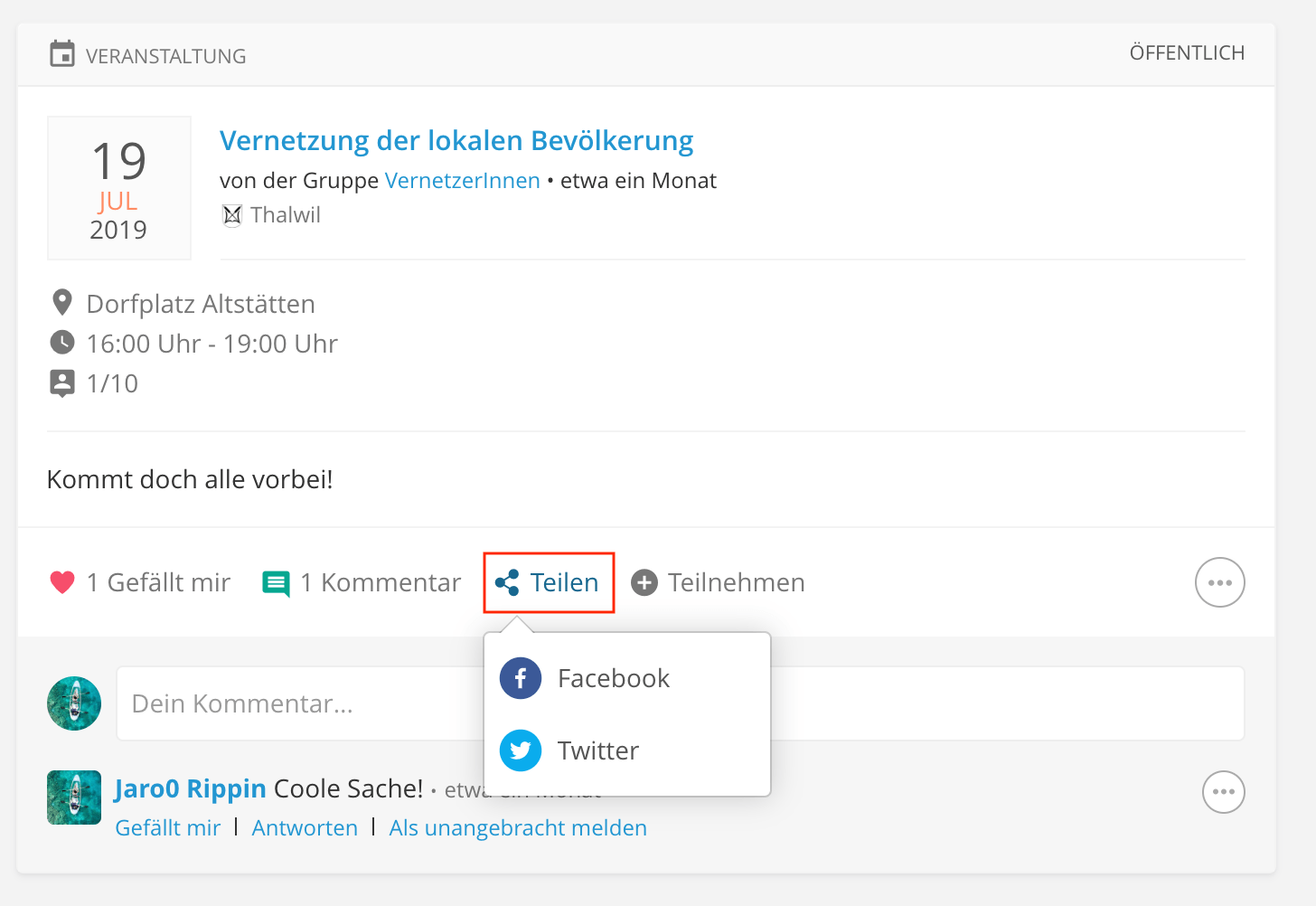Like the comment via Gefällt mir link
Viewport: 1316px width, 906px height.
click(168, 827)
